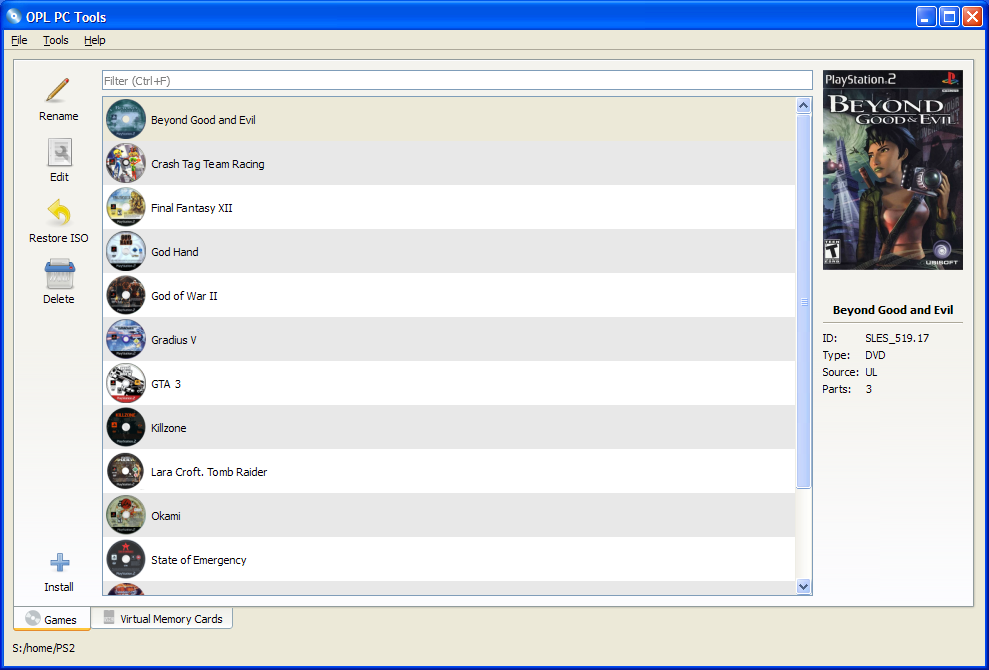Click the Beyond Good and Evil cover art

click(892, 170)
